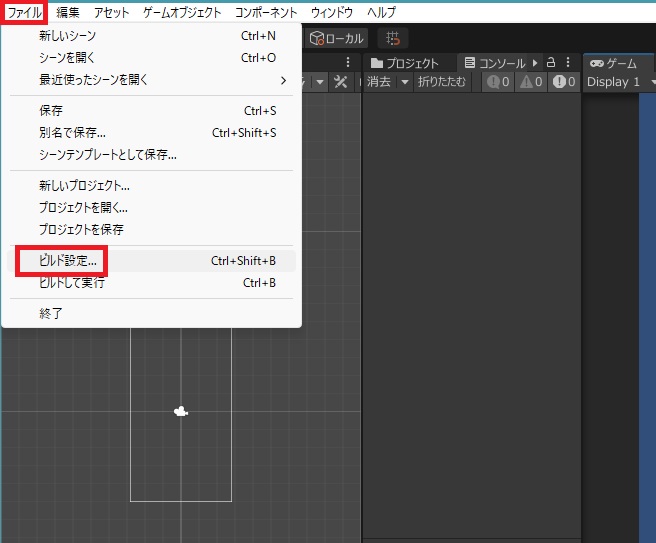Viewport: 656px width, 543px height.
Task: Choose ビルド設定... from the File menu
Action: click(68, 261)
